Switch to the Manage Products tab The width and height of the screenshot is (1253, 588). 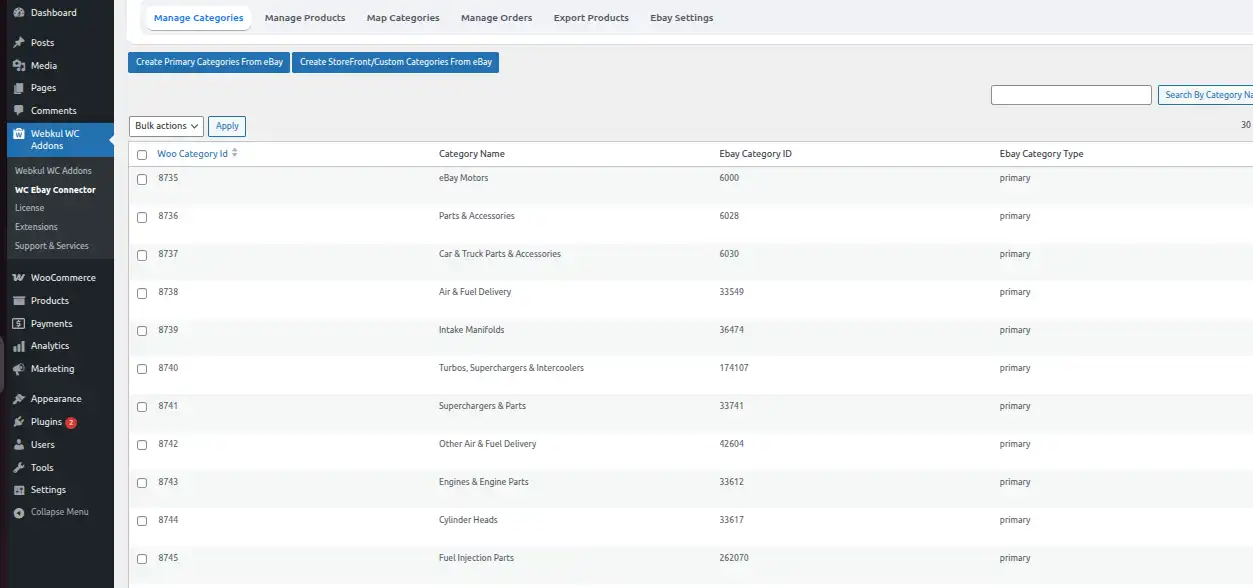coord(305,18)
